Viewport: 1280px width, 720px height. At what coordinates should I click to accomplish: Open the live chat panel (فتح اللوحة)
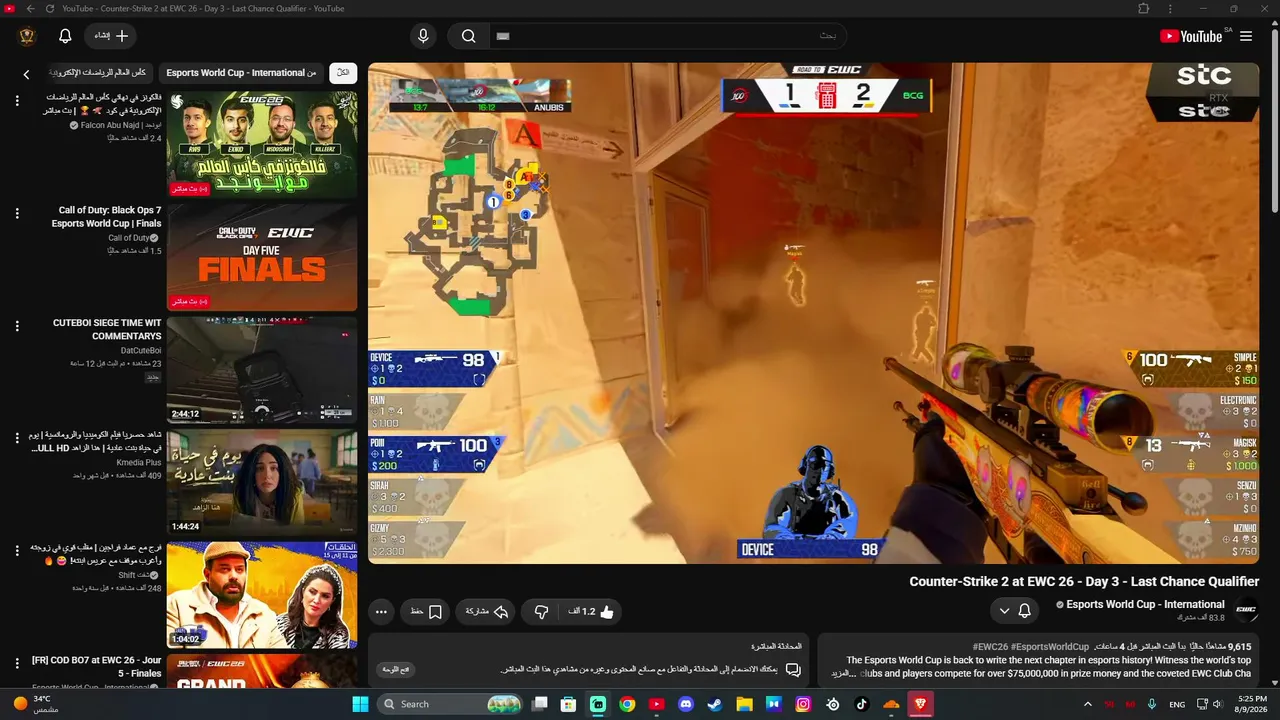pyautogui.click(x=396, y=669)
